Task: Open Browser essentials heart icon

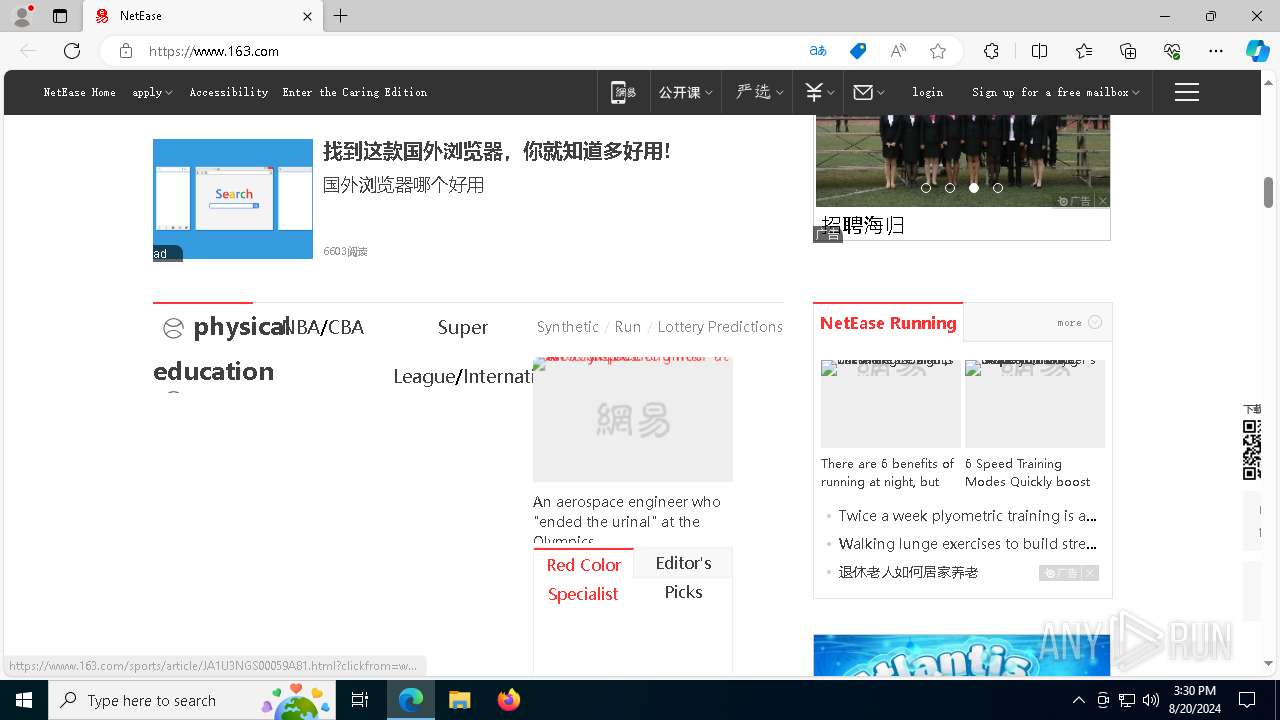Action: pyautogui.click(x=1172, y=51)
